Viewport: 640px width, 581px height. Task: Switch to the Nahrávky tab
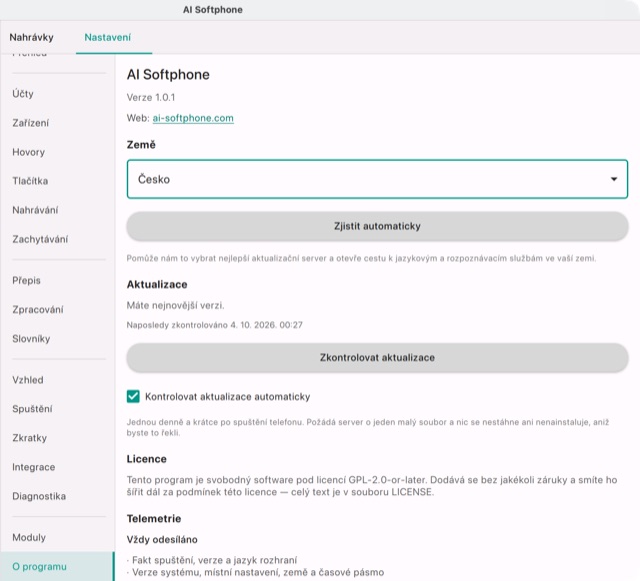(x=31, y=37)
